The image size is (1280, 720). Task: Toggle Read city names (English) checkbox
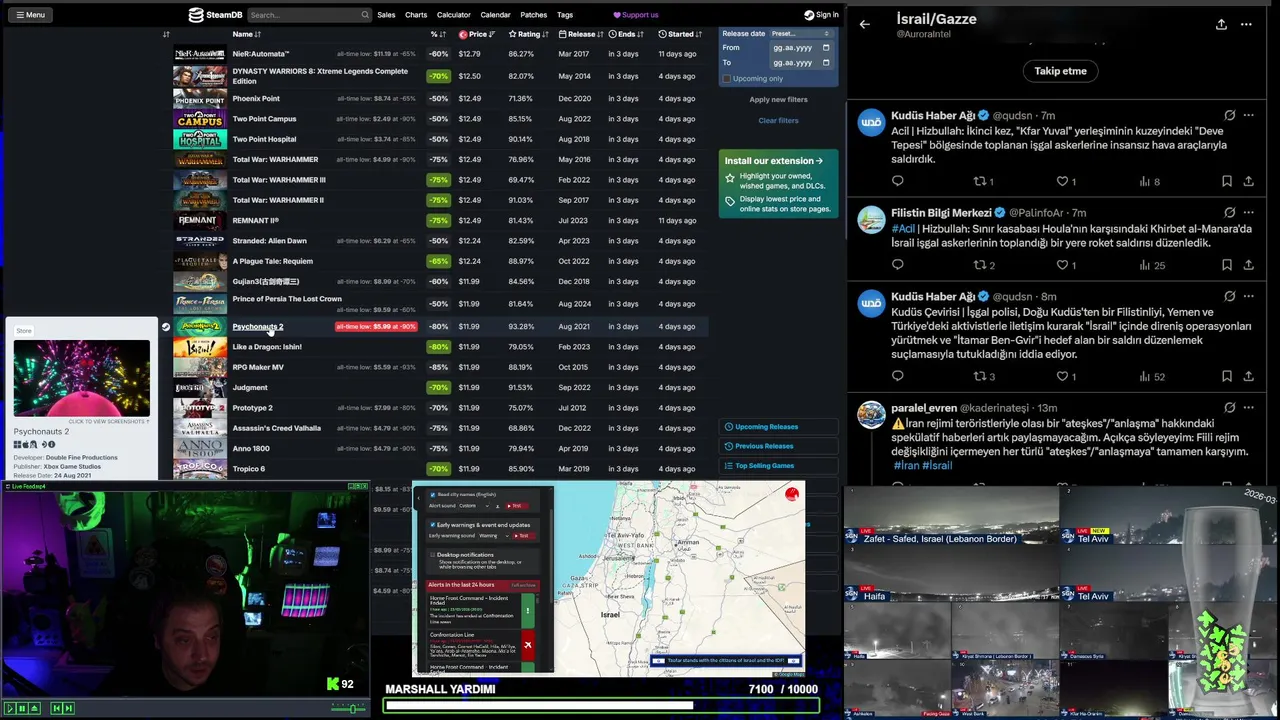pos(432,494)
